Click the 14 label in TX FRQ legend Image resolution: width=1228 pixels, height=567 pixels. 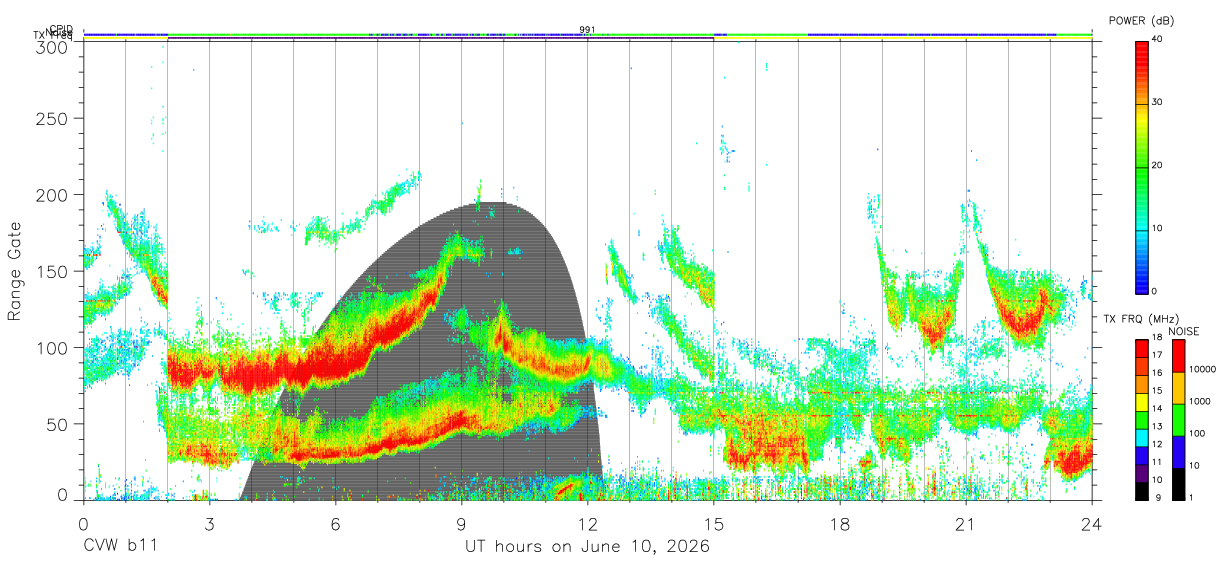tap(1159, 408)
